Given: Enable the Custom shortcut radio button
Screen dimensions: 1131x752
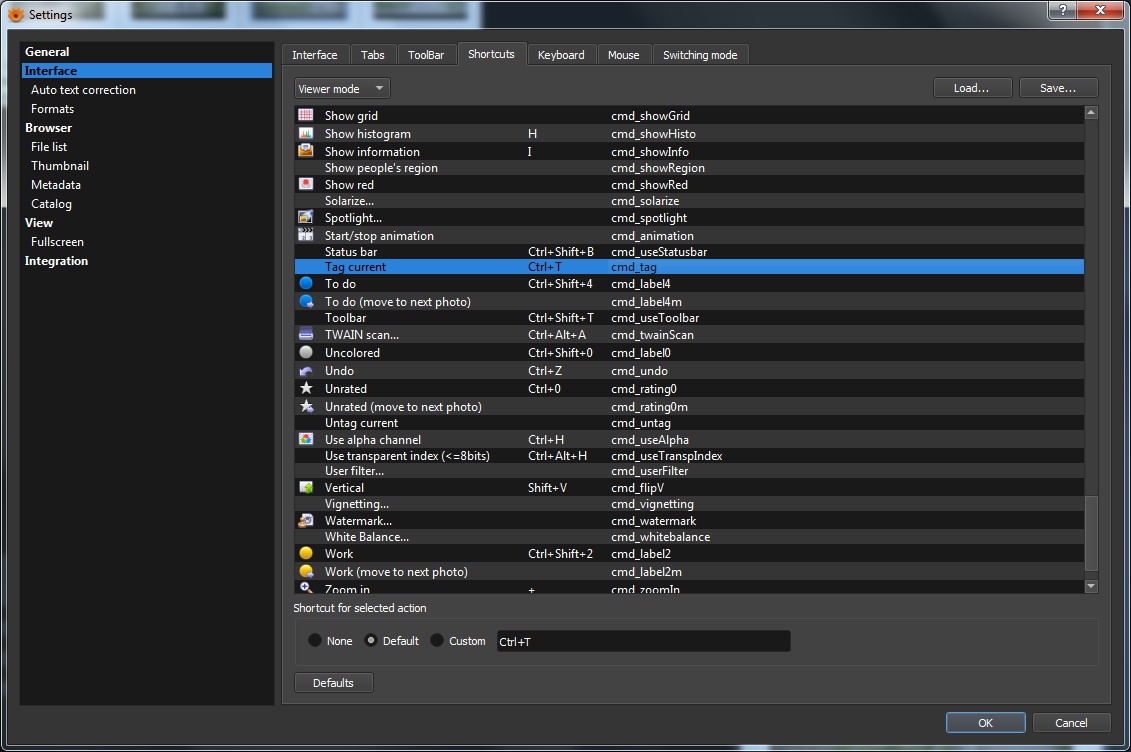Looking at the screenshot, I should click(437, 641).
